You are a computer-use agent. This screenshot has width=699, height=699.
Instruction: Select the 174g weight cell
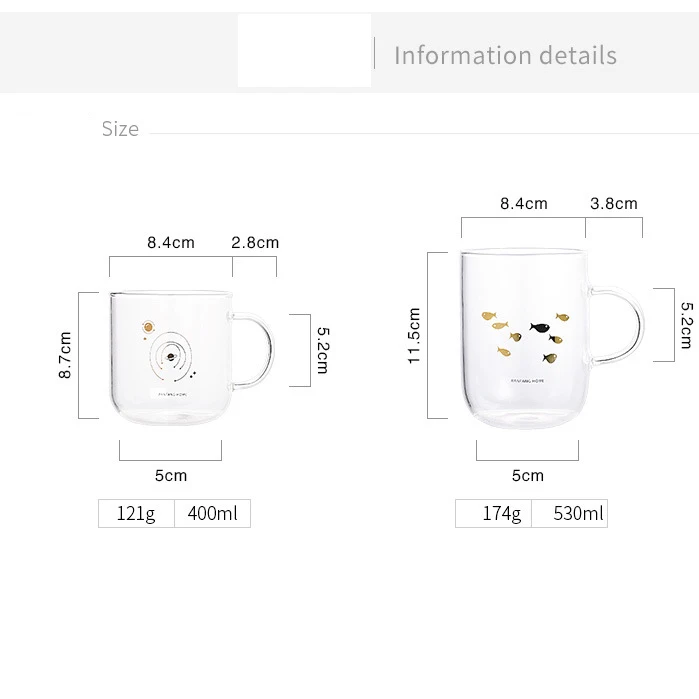(x=493, y=514)
